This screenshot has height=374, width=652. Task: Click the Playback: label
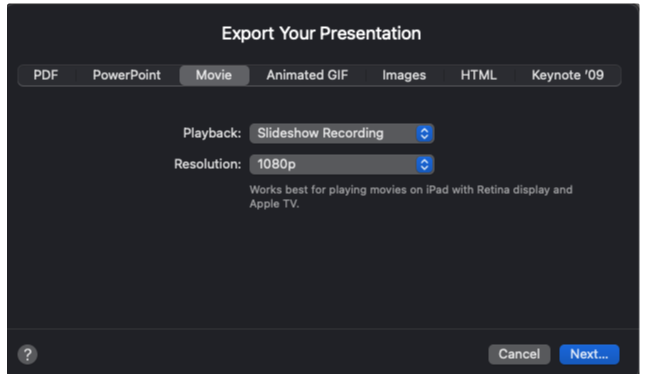point(212,133)
